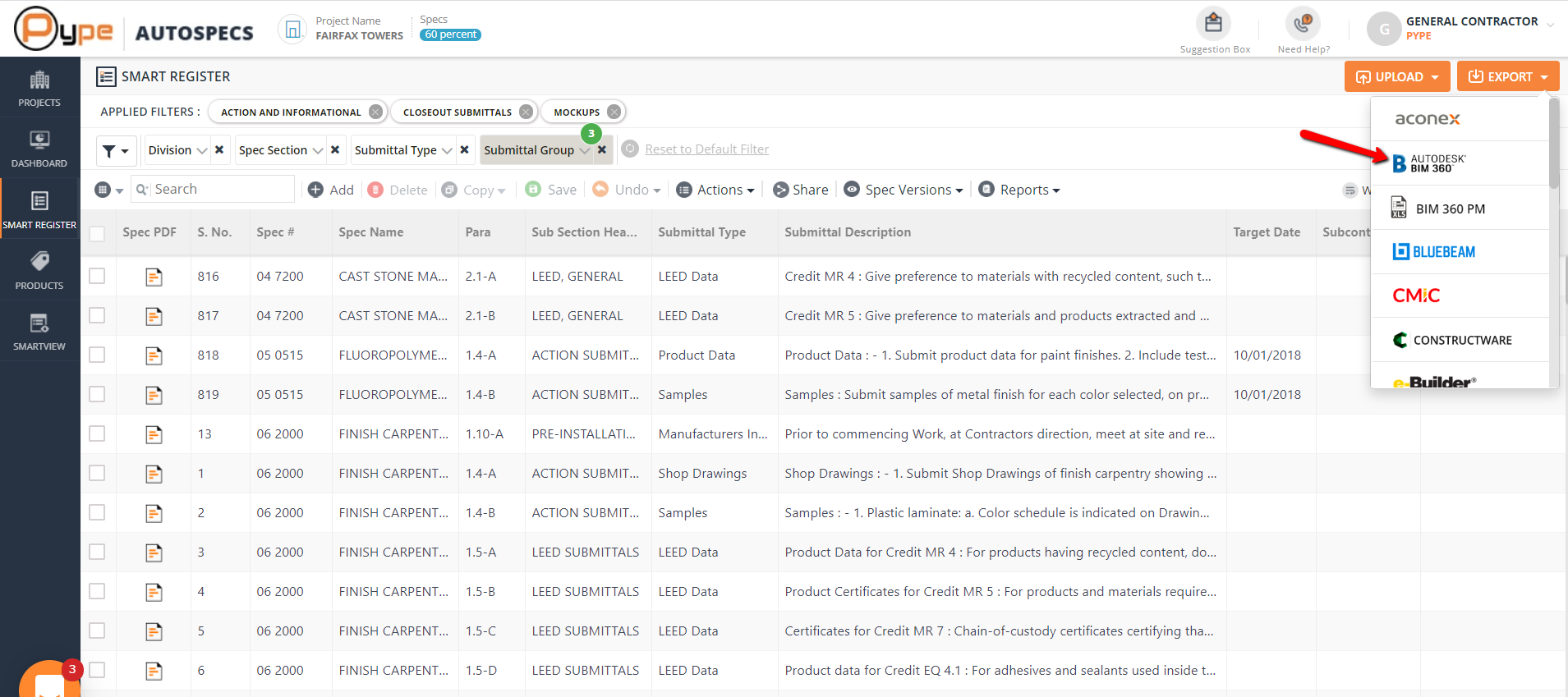
Task: Open the Copy dropdown
Action: (474, 190)
